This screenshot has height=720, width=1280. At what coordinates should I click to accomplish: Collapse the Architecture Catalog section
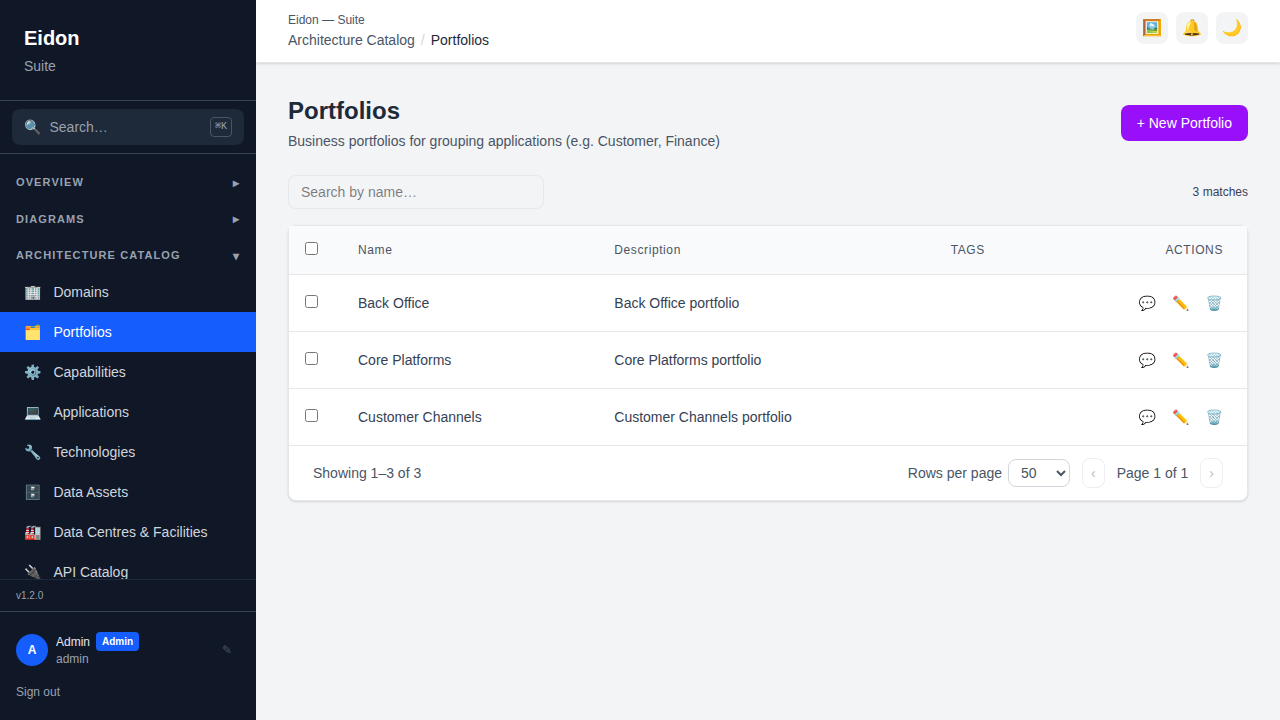click(128, 256)
